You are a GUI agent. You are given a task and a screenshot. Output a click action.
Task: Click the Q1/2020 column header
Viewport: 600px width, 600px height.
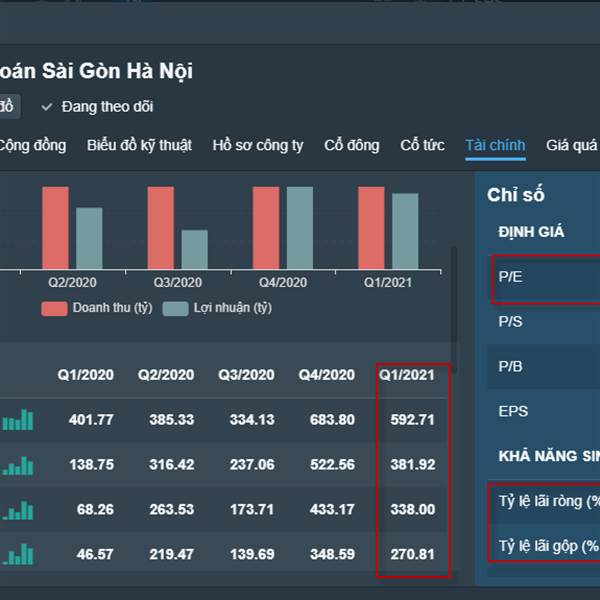click(85, 375)
